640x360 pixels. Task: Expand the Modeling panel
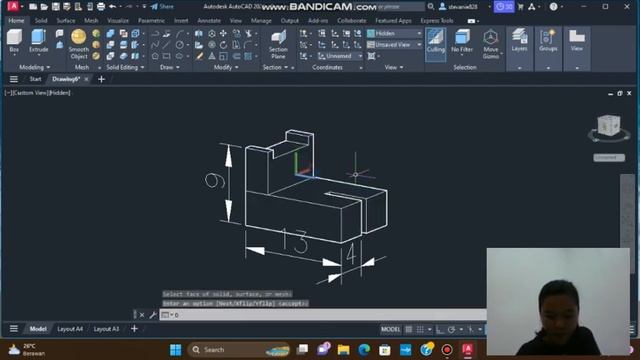(x=35, y=67)
